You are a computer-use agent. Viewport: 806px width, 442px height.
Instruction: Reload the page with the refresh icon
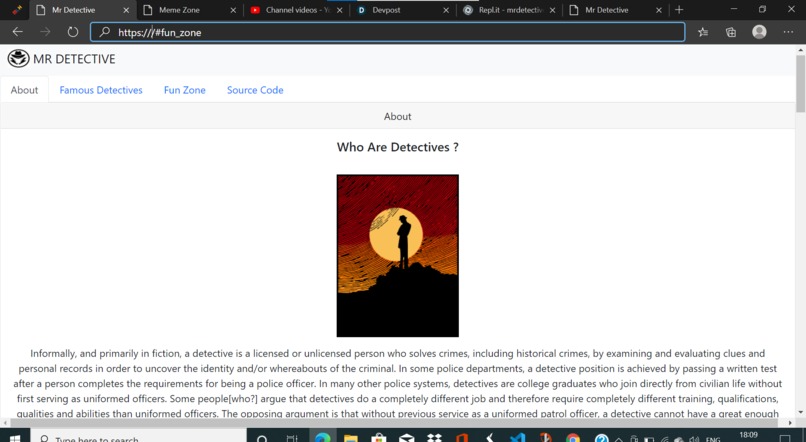coord(73,32)
